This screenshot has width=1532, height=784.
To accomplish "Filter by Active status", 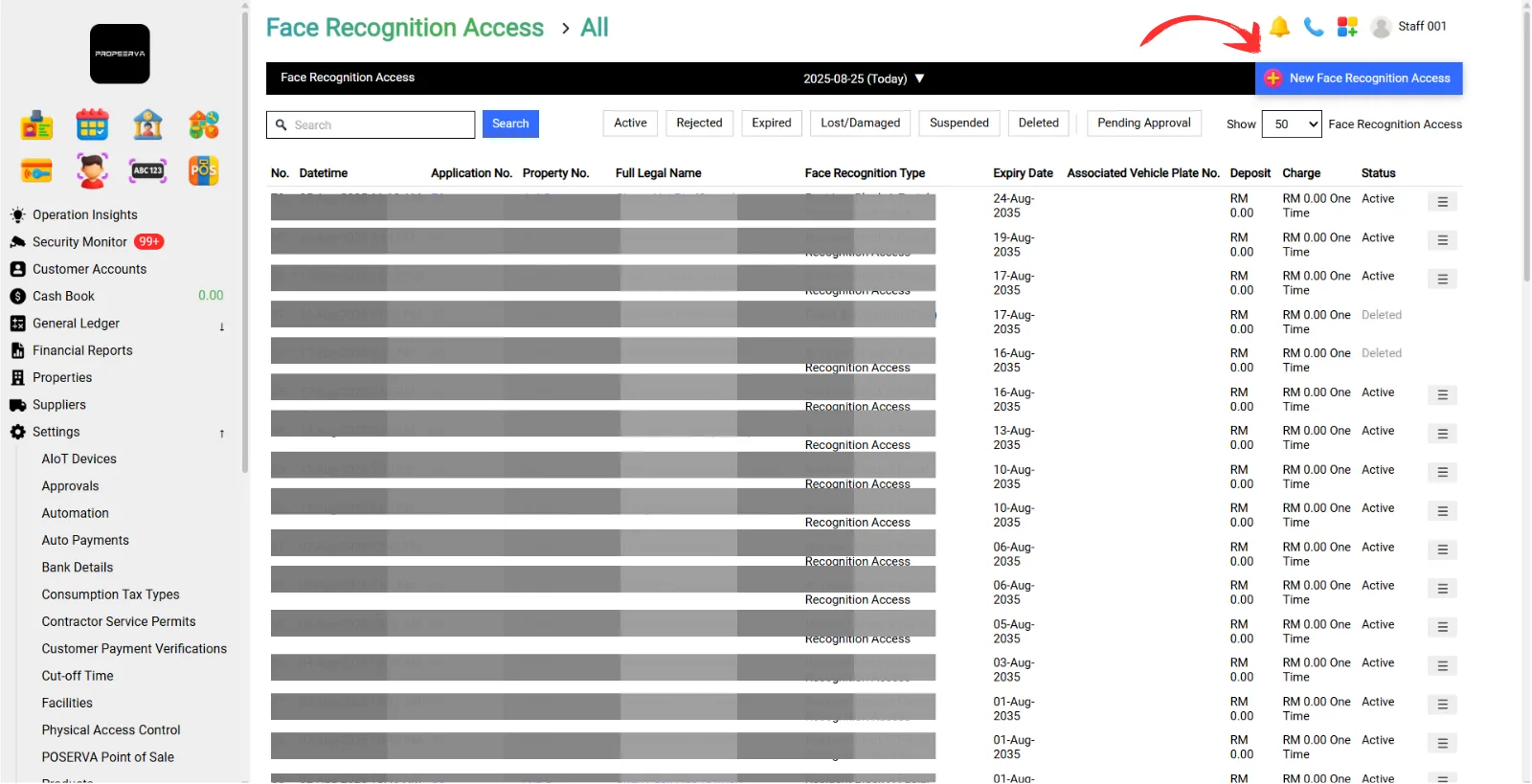I will pos(630,123).
